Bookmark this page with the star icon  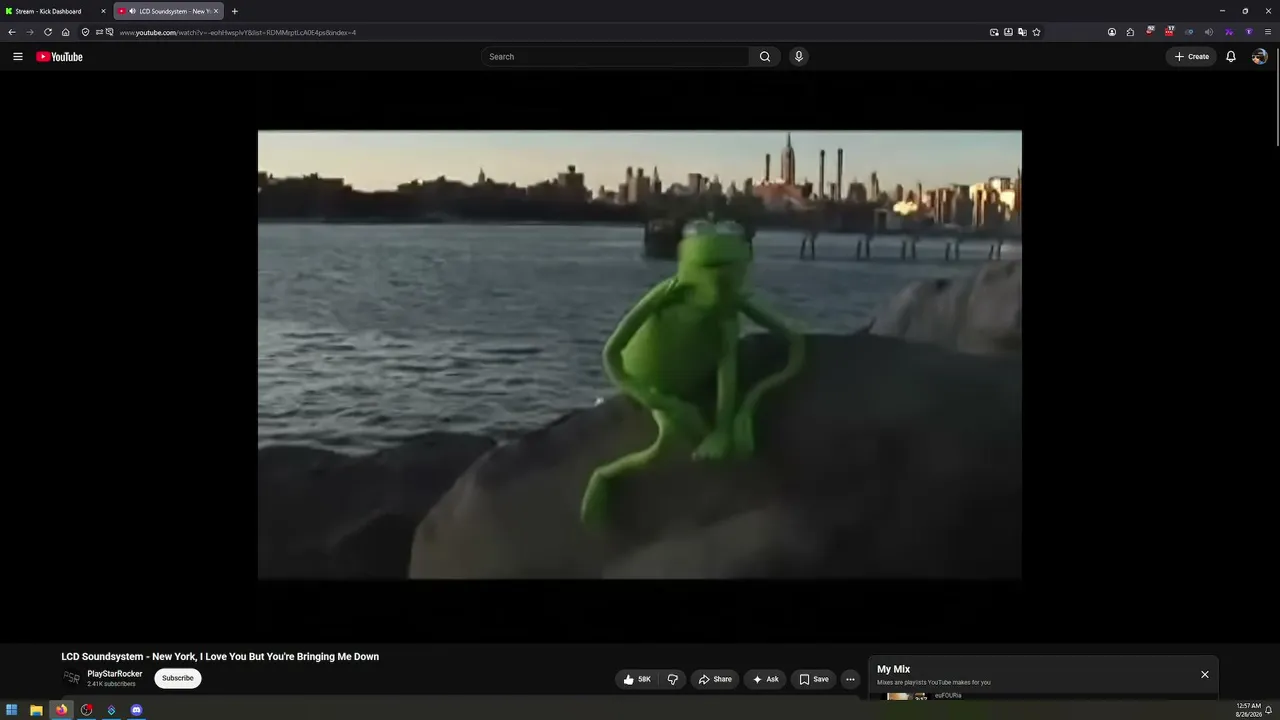pyautogui.click(x=1036, y=32)
